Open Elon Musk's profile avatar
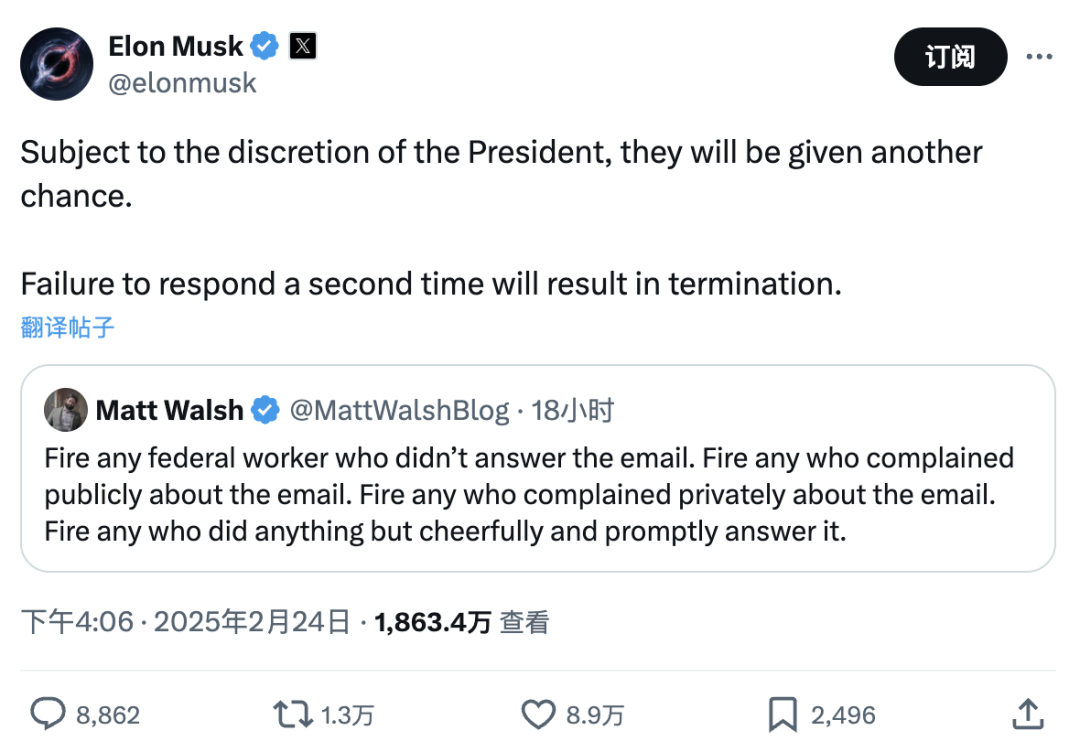The image size is (1080, 752). (x=56, y=64)
